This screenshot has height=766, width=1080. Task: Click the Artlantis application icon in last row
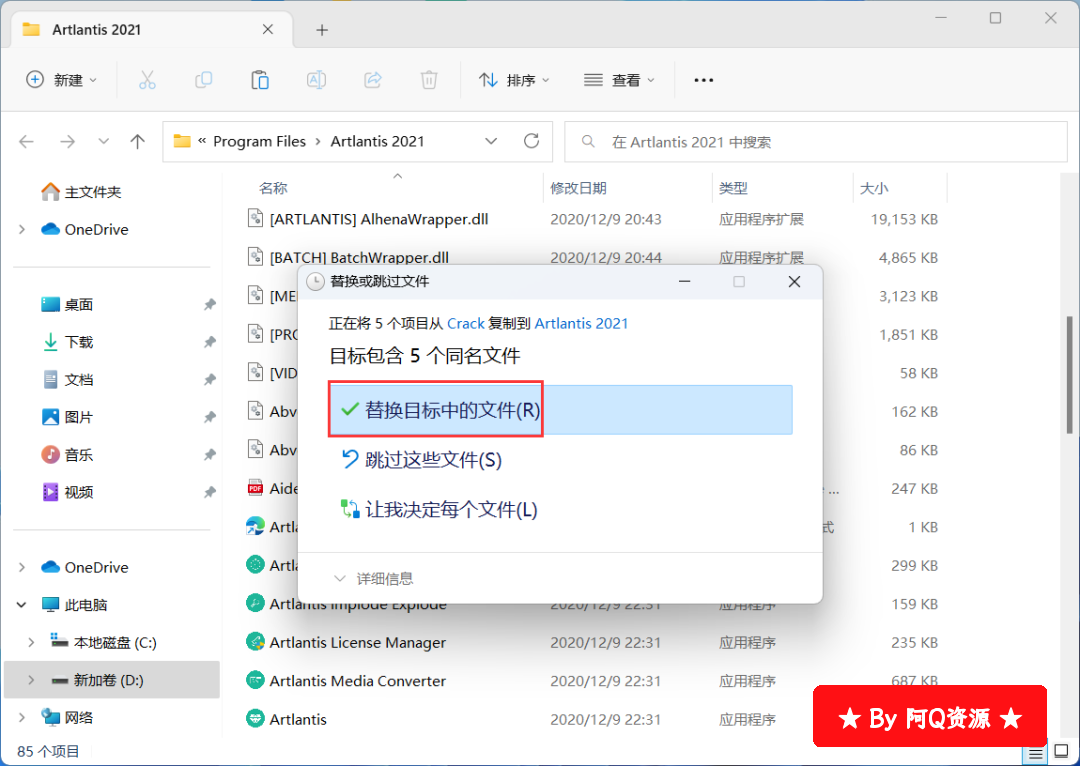coord(256,719)
